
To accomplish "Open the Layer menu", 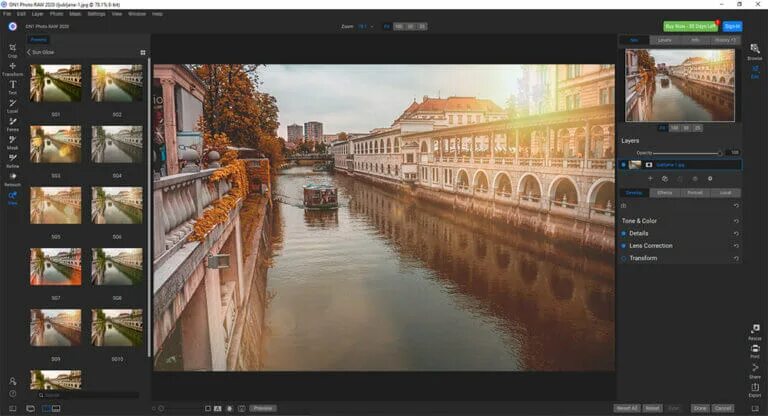I will [37, 14].
